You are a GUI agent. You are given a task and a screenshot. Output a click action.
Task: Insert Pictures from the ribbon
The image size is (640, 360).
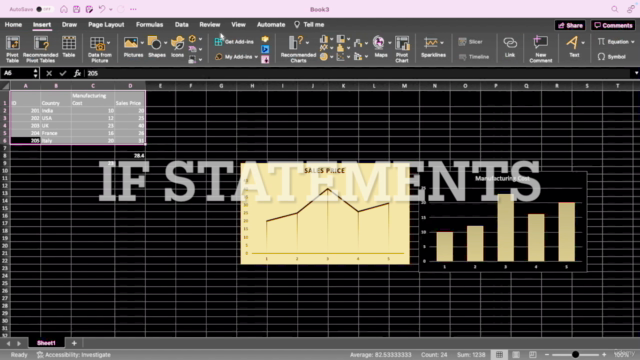click(131, 42)
